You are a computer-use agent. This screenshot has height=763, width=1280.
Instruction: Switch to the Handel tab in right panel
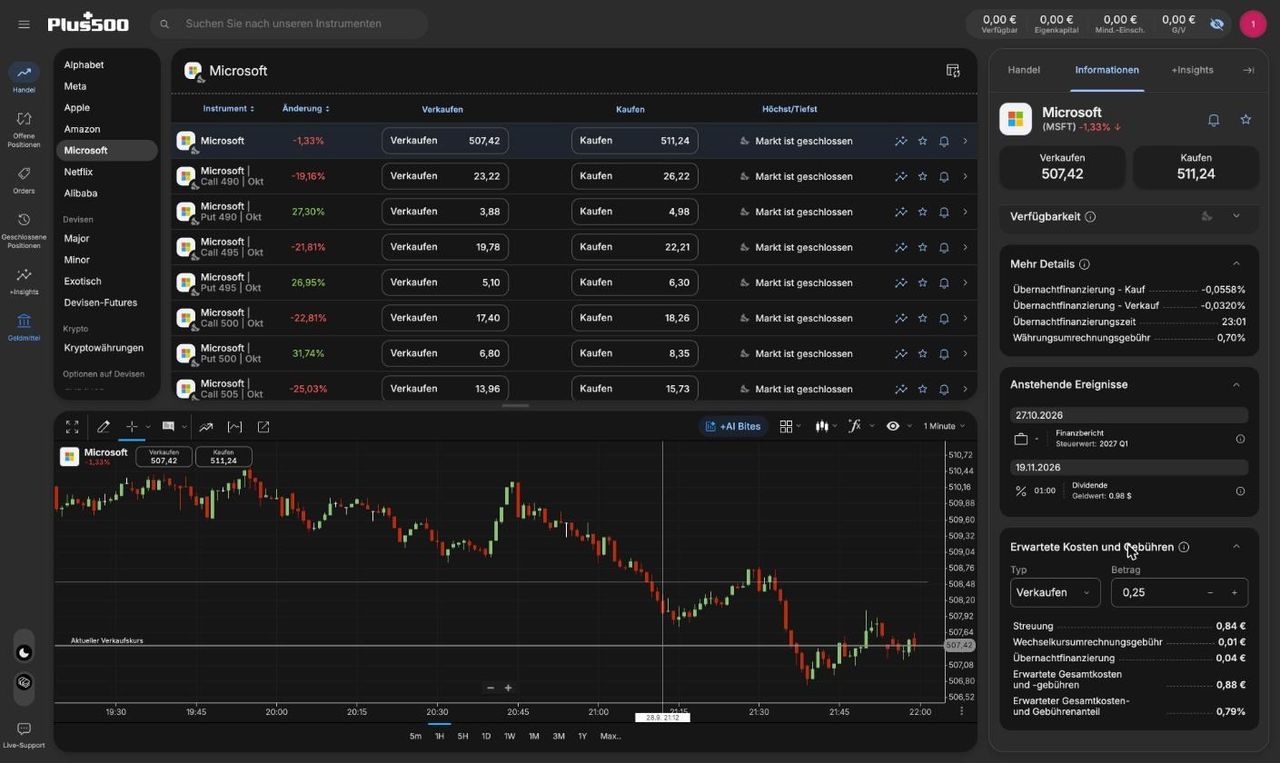pos(1024,70)
